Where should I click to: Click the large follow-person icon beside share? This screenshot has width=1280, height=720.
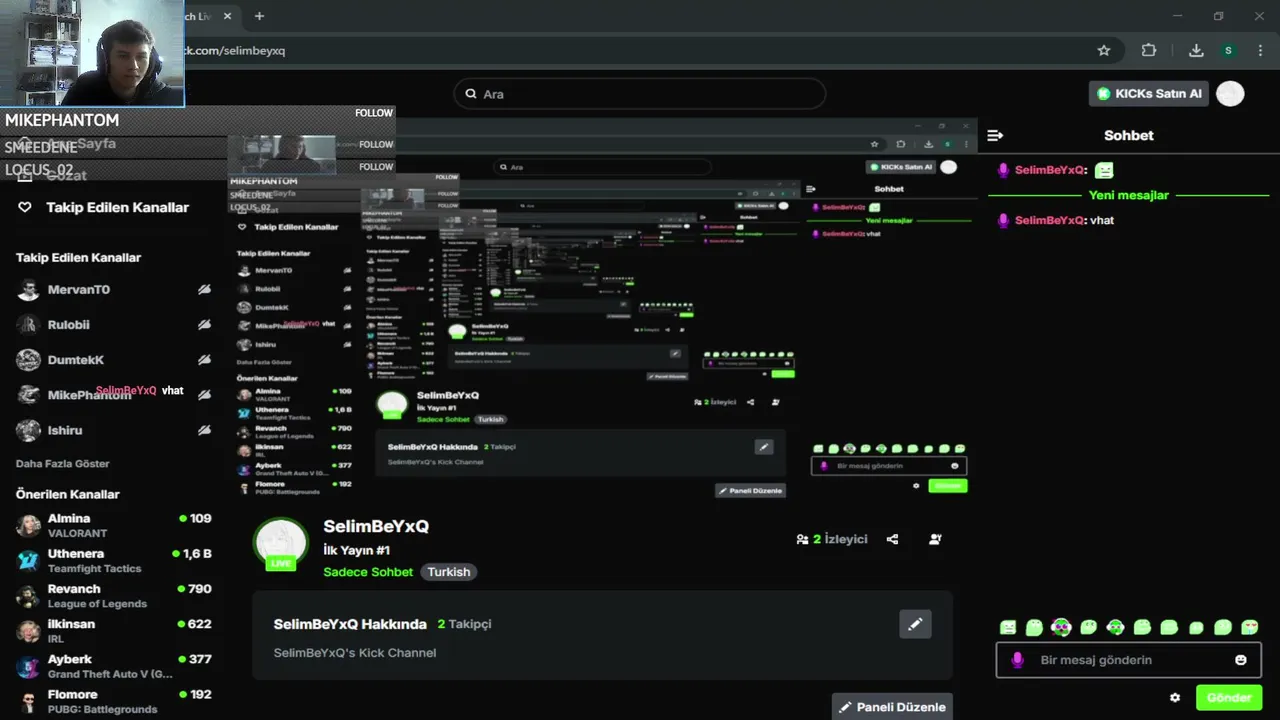click(x=935, y=539)
